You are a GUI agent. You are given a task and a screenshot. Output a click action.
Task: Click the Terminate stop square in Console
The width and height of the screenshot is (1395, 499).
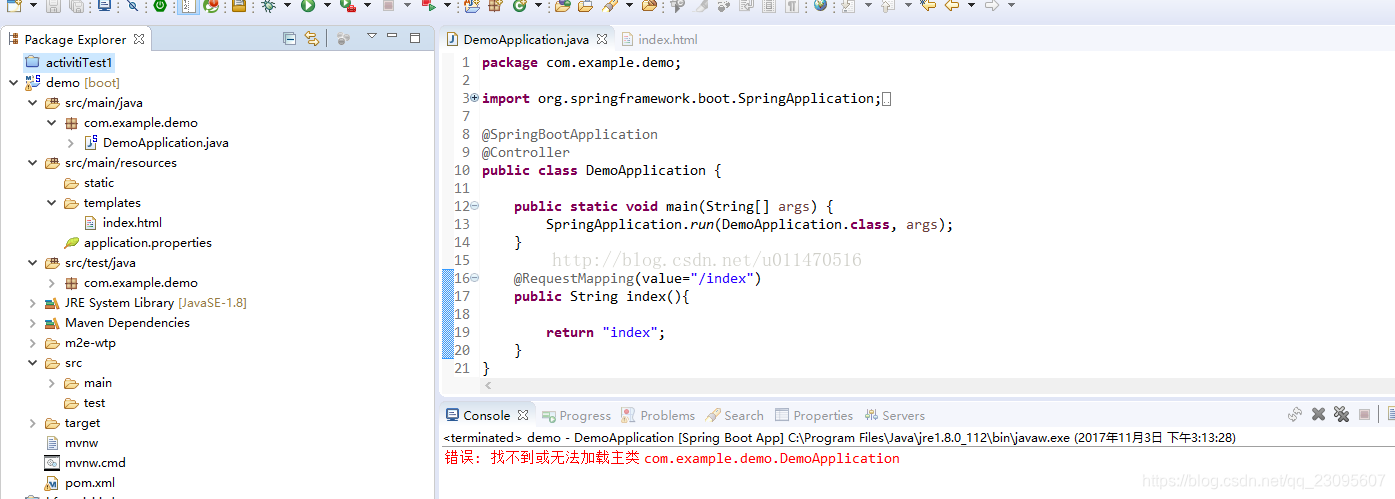pyautogui.click(x=1364, y=414)
